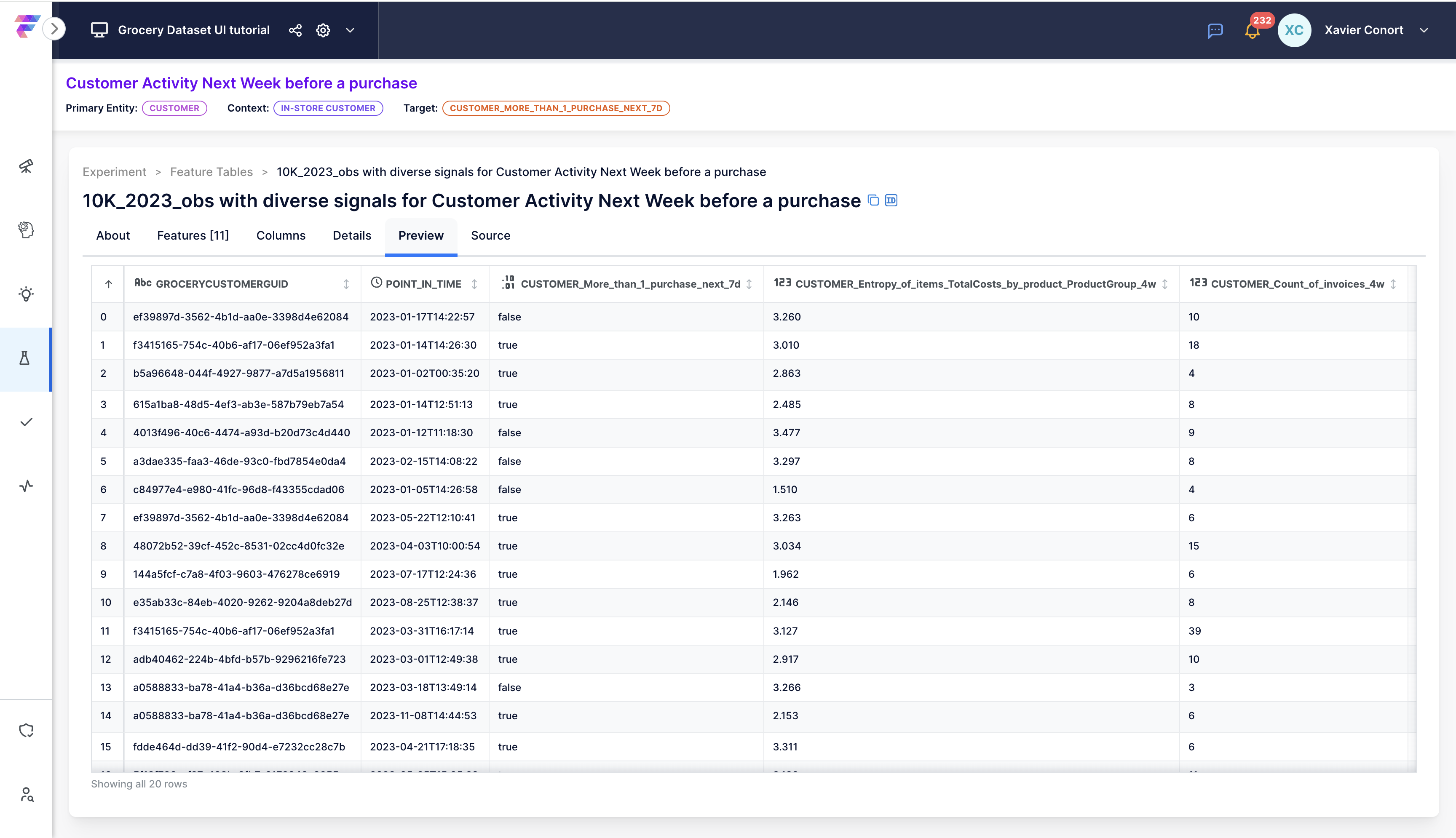Sort by GROCERYCUSTOMERGUID column arrows
Viewport: 1456px width, 838px height.
point(346,284)
